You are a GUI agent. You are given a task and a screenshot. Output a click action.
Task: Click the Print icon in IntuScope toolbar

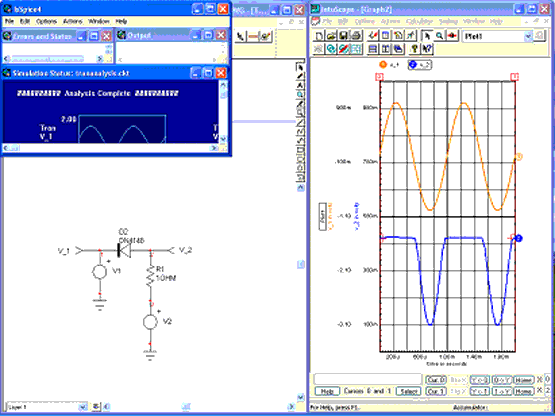[356, 36]
